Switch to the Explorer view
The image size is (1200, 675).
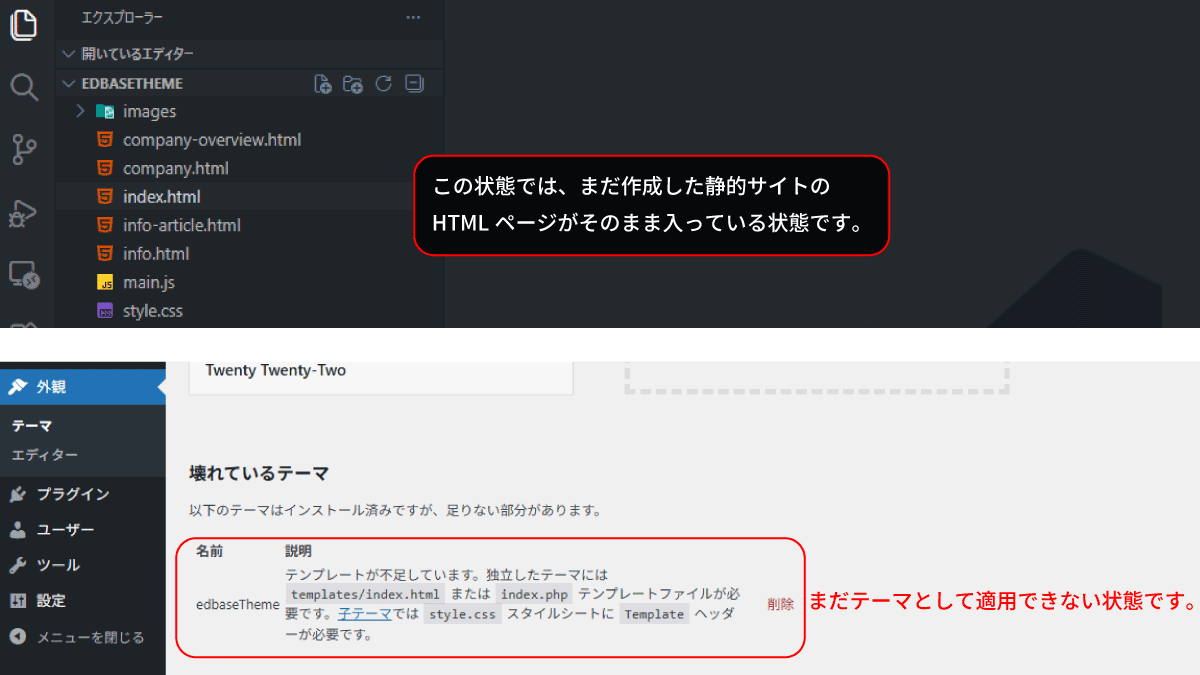click(24, 27)
